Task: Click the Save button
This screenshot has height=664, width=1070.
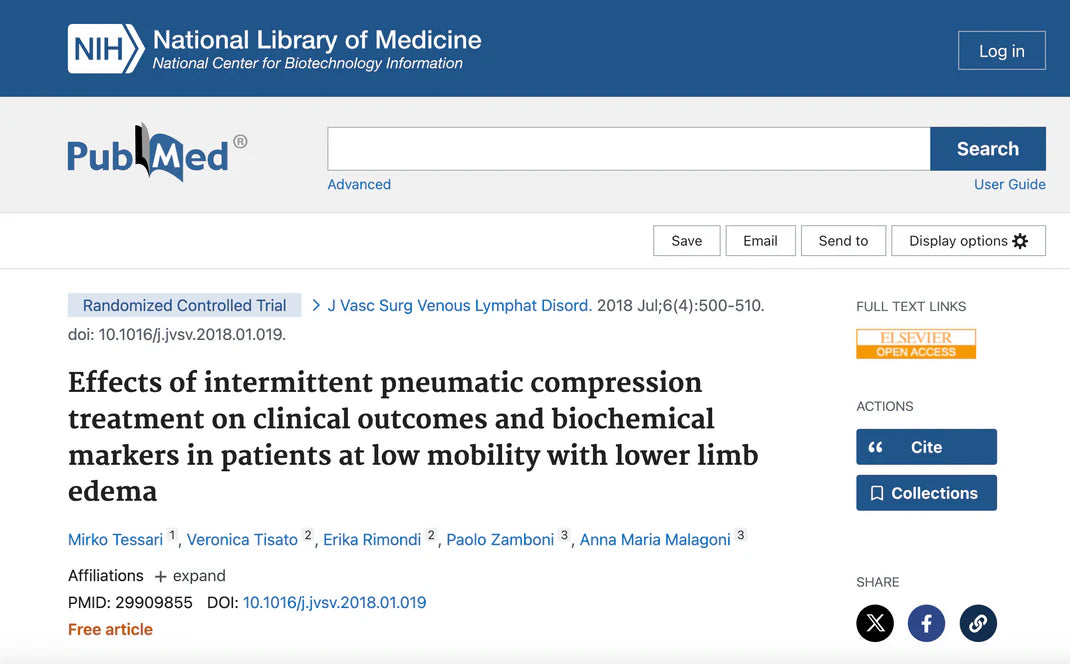Action: point(686,241)
